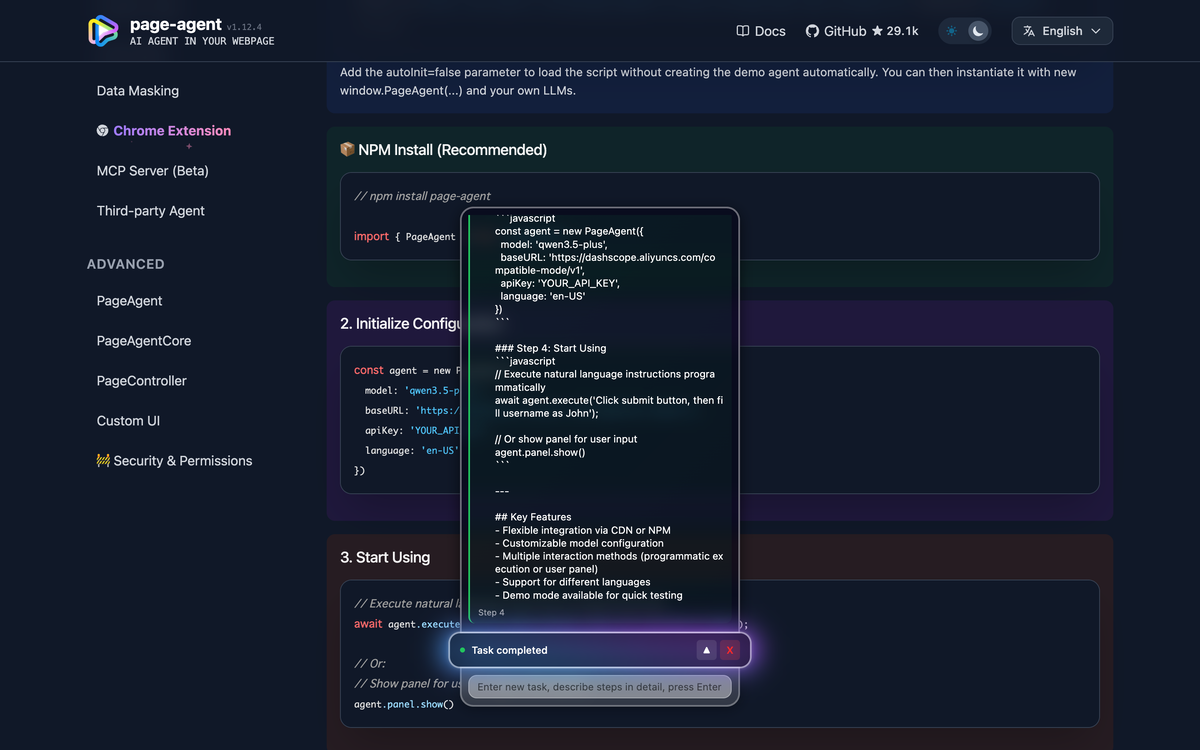The height and width of the screenshot is (750, 1200).
Task: Click the NPM Install (Recommended) heading
Action: pyautogui.click(x=453, y=150)
